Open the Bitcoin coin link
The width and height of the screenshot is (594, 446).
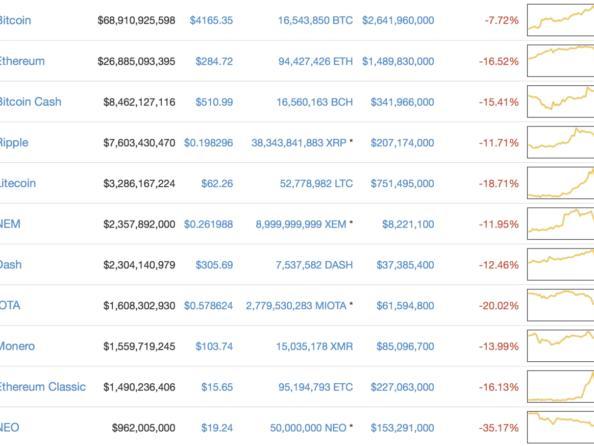point(15,20)
